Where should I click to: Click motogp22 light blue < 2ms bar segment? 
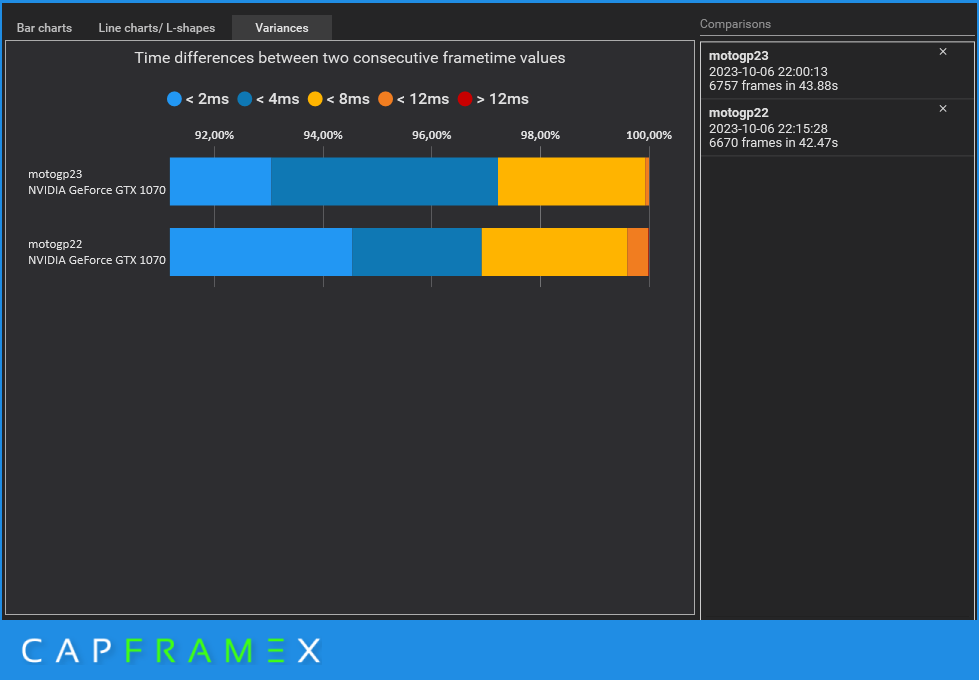(261, 252)
